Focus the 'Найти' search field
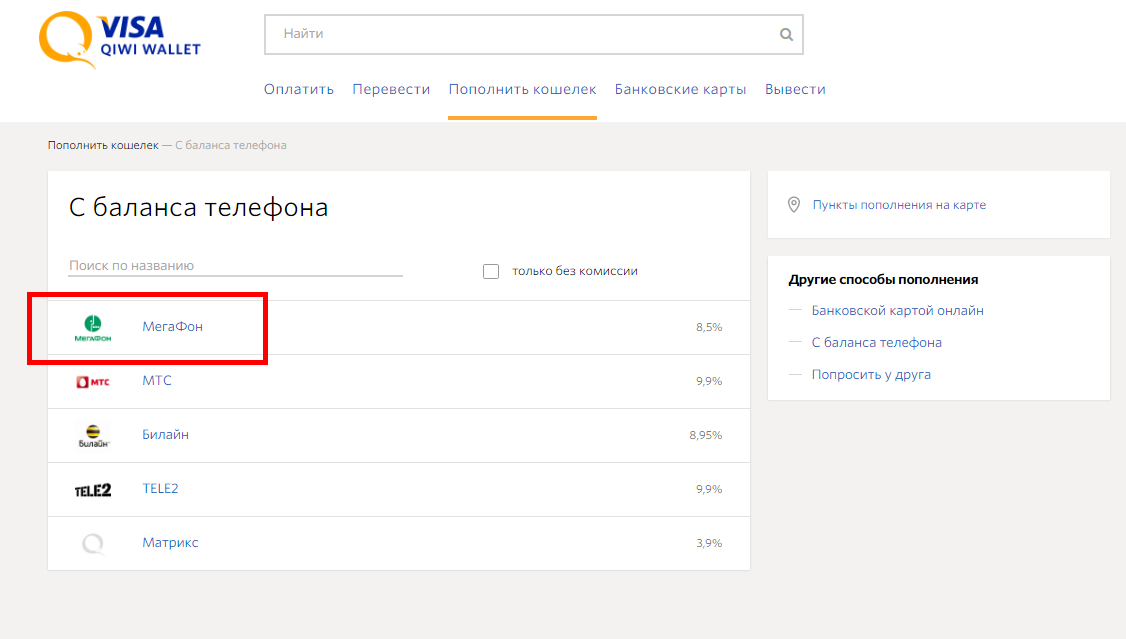This screenshot has height=639, width=1126. (534, 34)
